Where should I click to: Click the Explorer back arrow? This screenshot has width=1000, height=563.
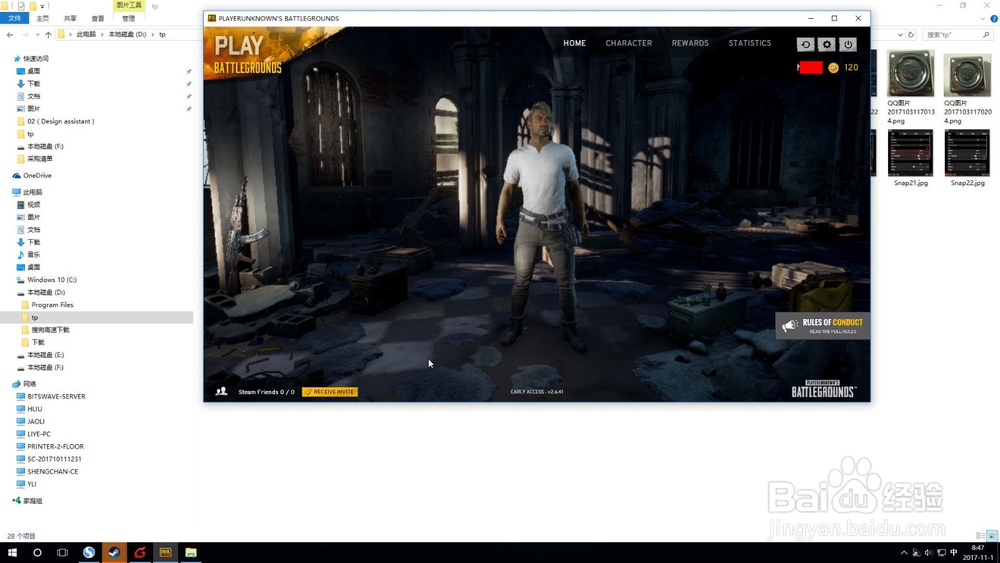pyautogui.click(x=10, y=34)
